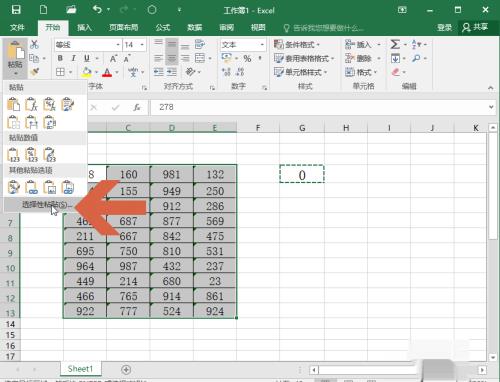The height and width of the screenshot is (382, 500).
Task: Click the Increase Font Size icon
Action: click(113, 59)
